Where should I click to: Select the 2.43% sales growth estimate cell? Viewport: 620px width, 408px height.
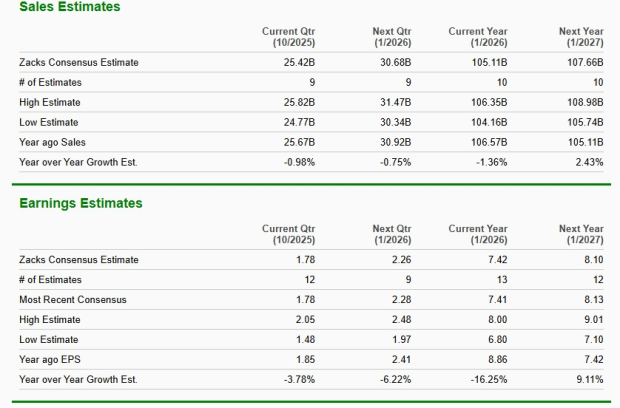588,162
